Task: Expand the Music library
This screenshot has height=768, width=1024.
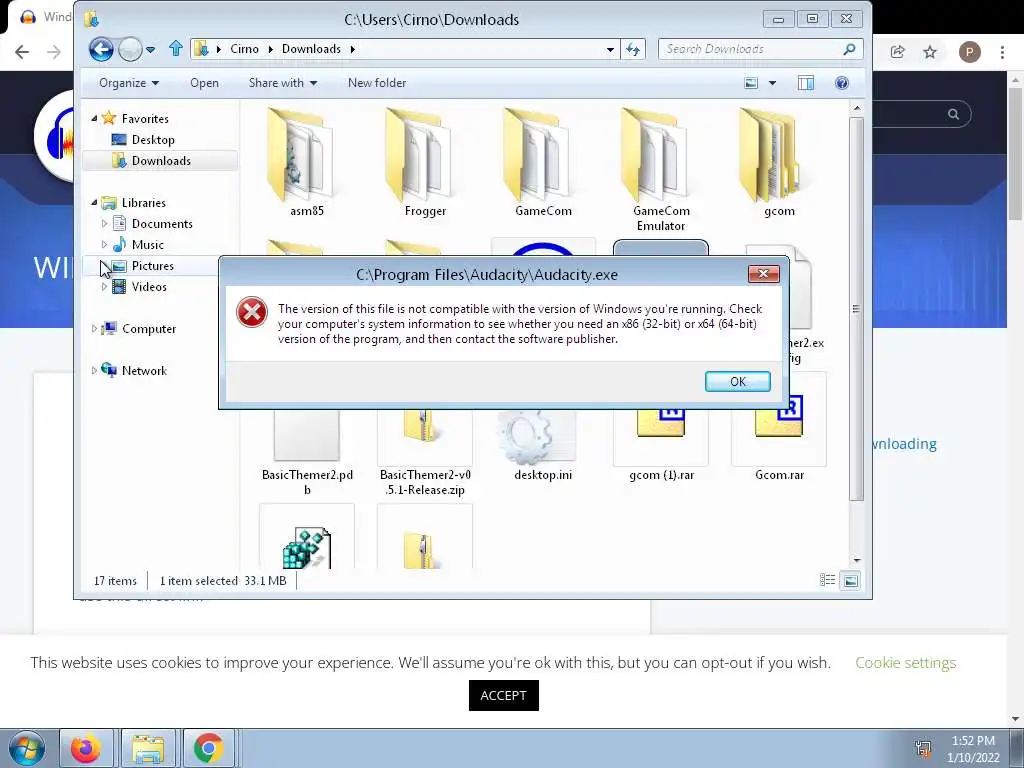Action: 104,245
